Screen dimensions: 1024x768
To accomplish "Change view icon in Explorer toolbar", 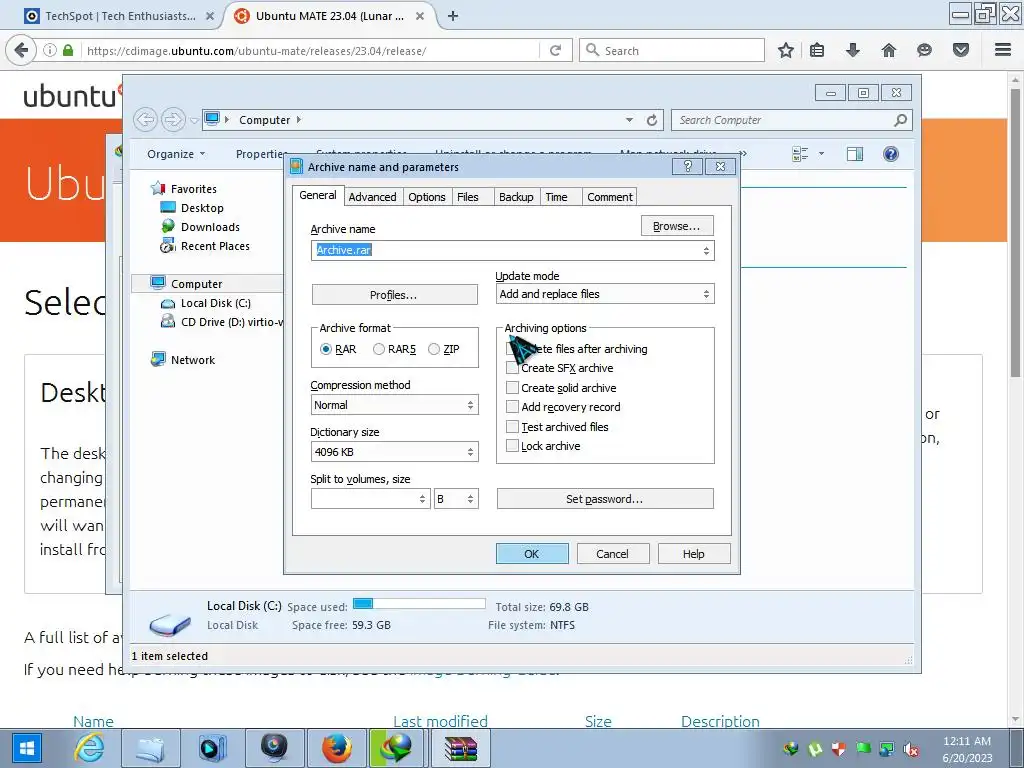I will [x=800, y=154].
